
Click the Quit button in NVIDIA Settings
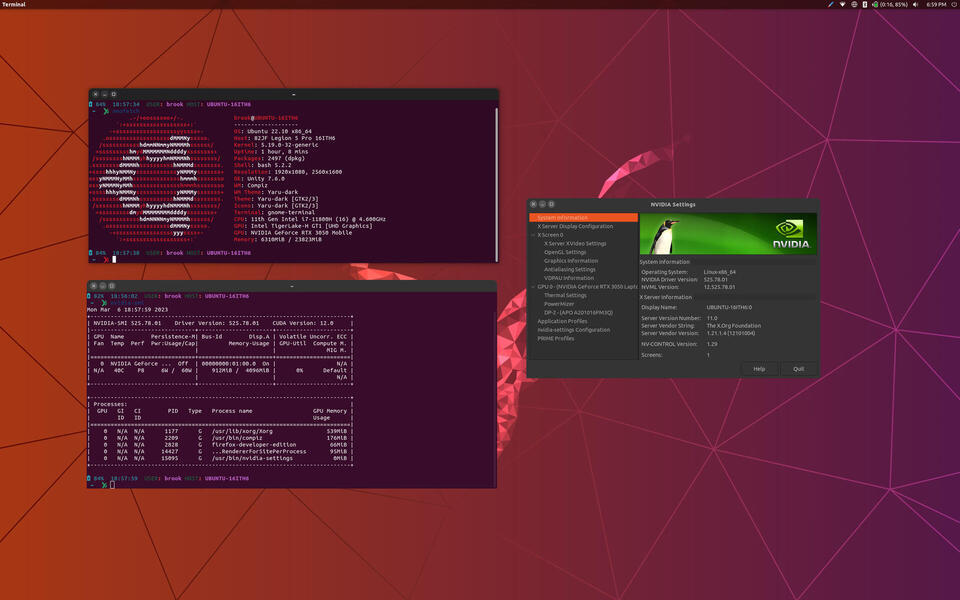798,369
